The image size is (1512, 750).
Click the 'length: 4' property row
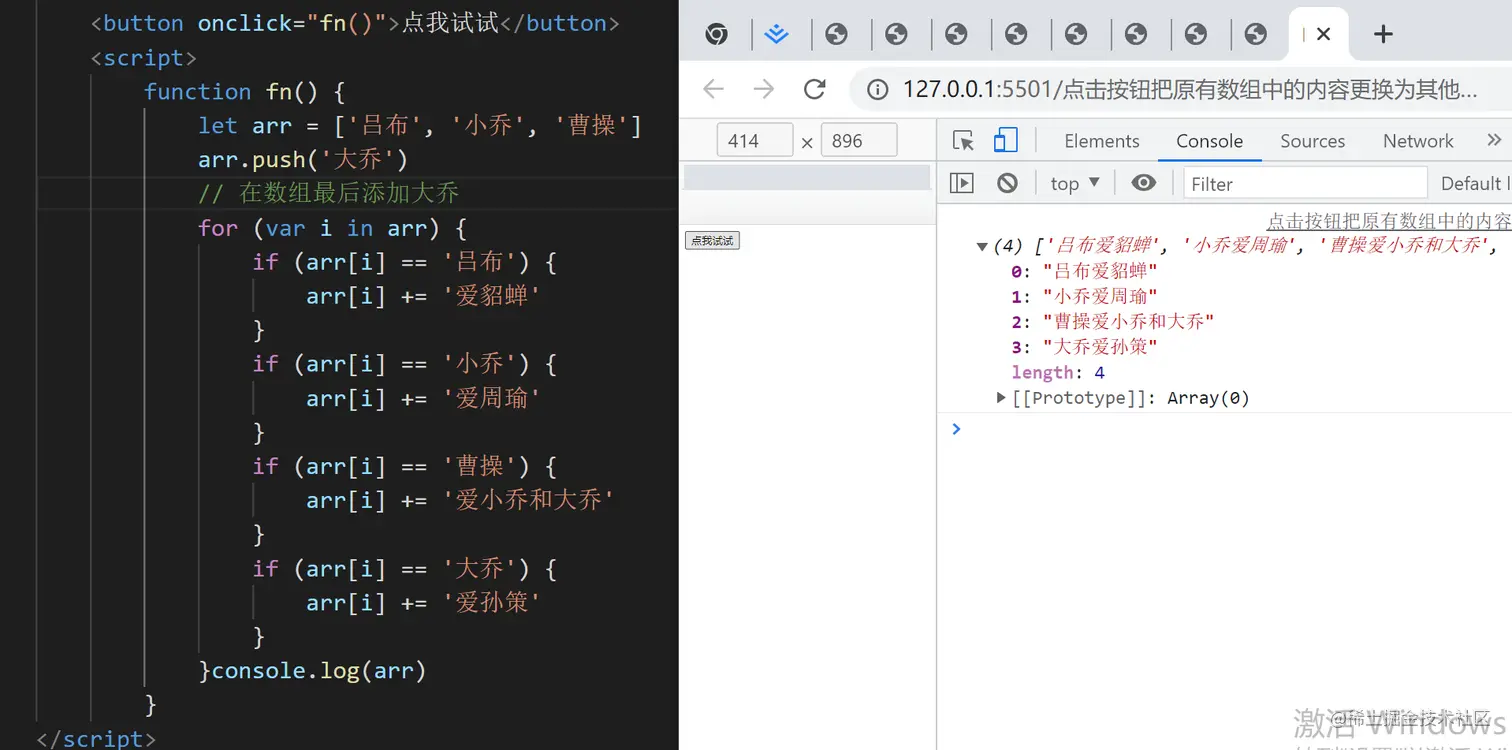point(1058,372)
